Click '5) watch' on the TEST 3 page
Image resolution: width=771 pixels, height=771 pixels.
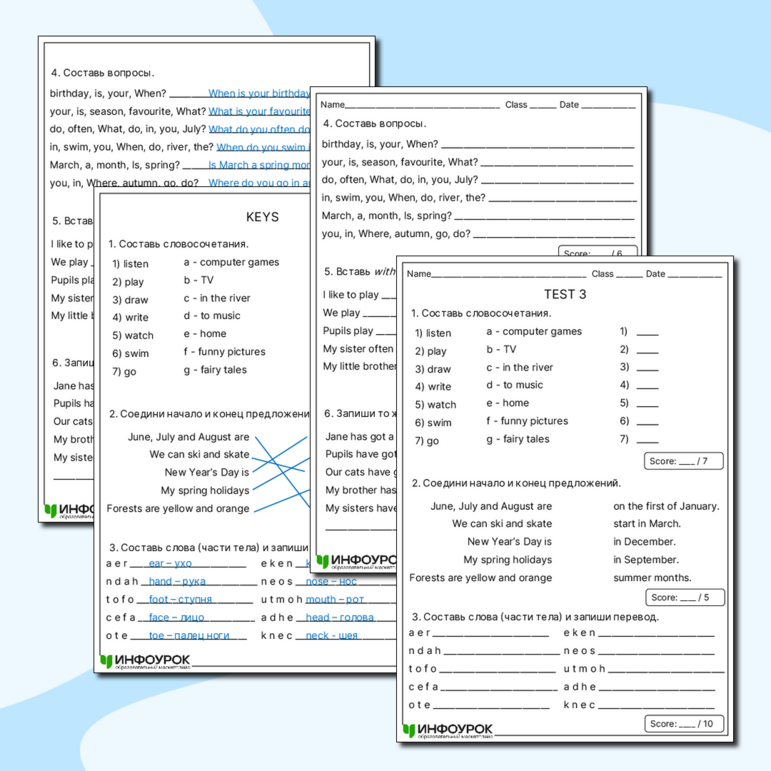click(x=435, y=405)
